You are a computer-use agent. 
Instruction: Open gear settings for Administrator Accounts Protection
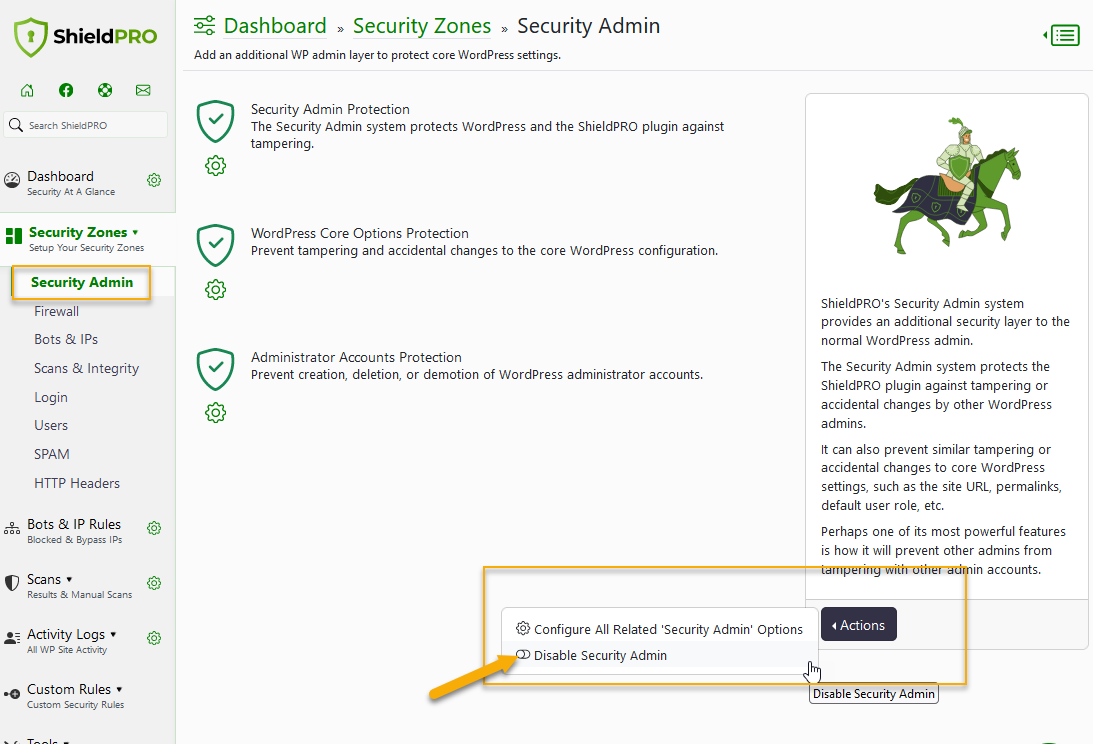coord(215,413)
